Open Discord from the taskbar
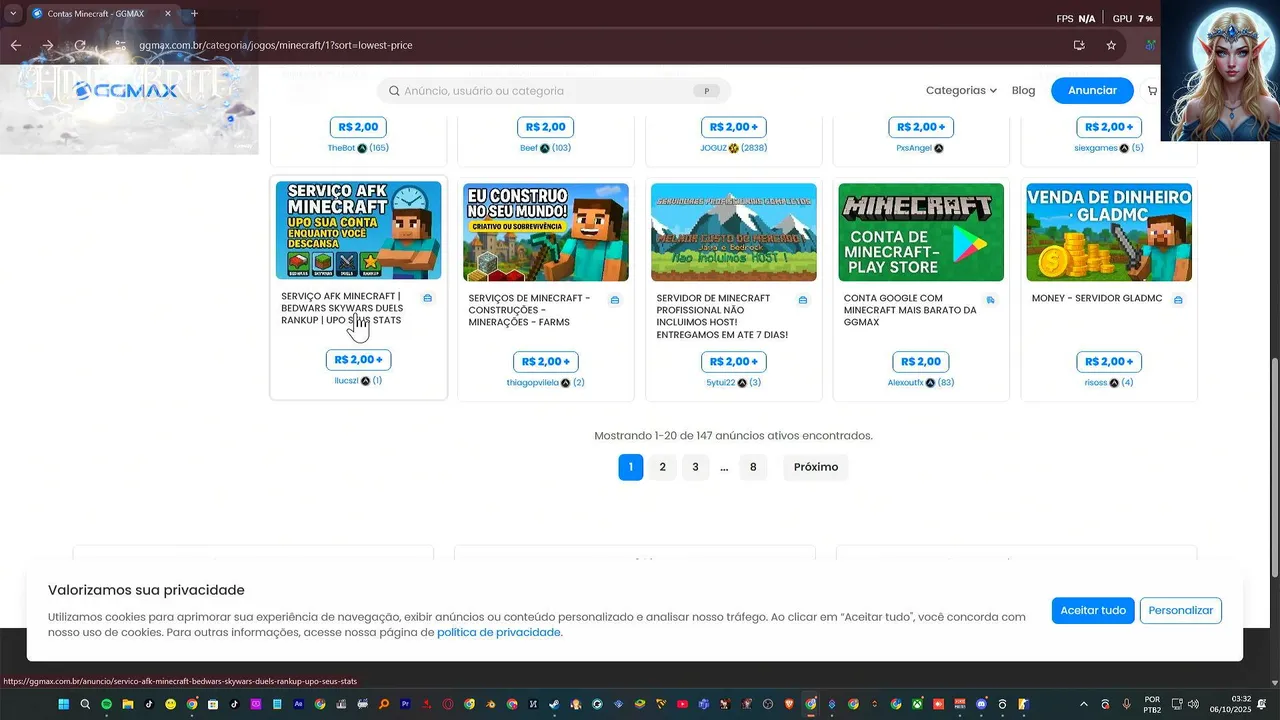The image size is (1280, 720). pyautogui.click(x=981, y=704)
